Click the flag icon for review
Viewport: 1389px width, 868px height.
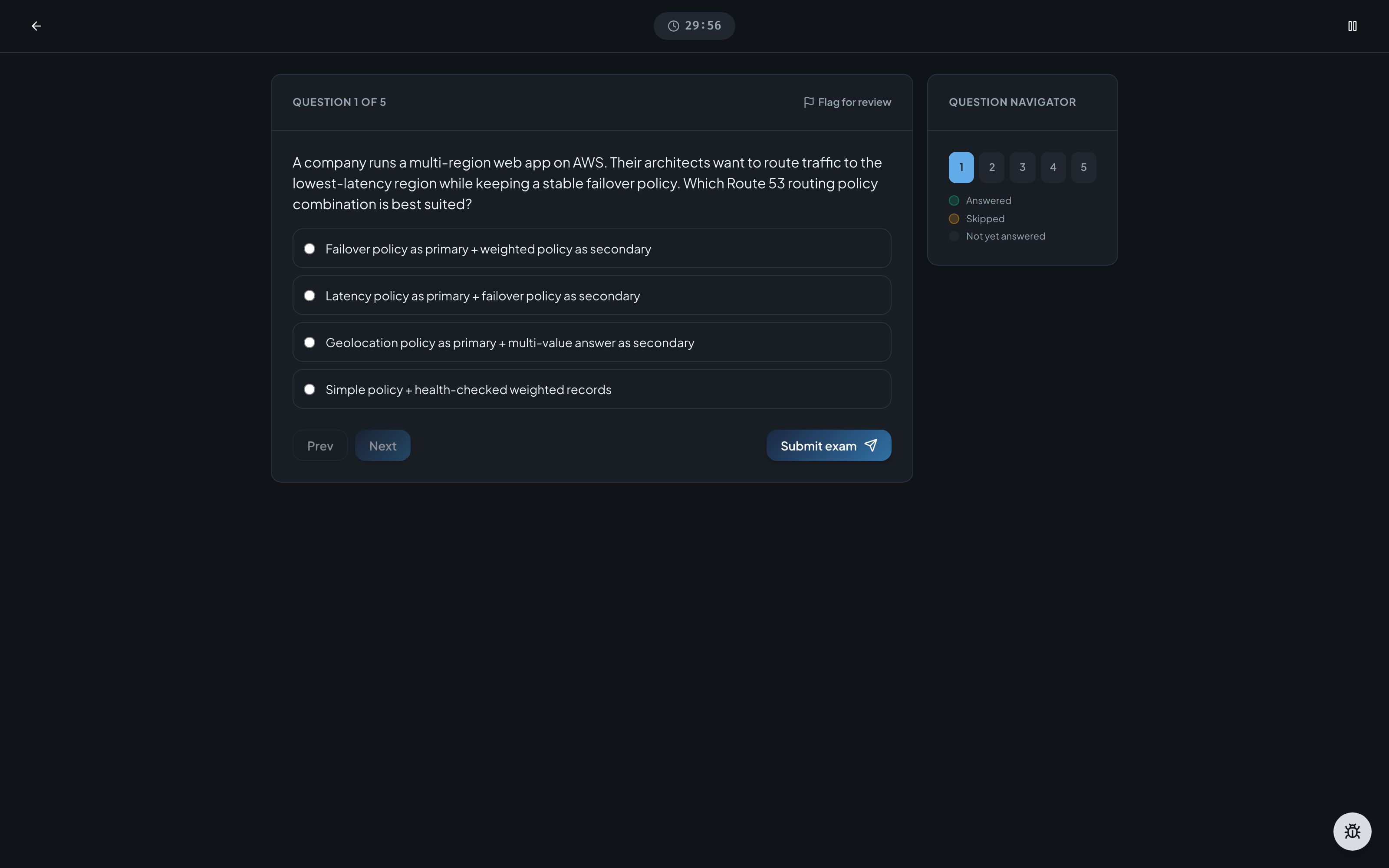809,102
